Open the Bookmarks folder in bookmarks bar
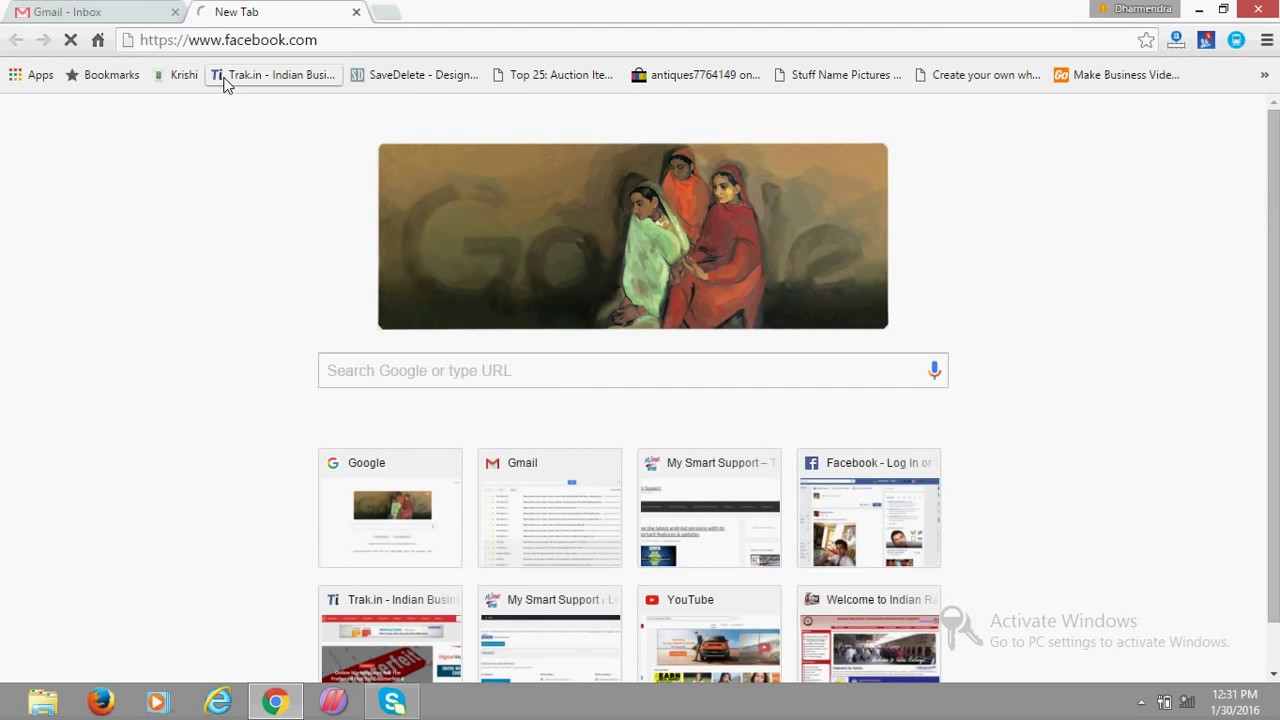This screenshot has height=720, width=1280. pos(102,75)
